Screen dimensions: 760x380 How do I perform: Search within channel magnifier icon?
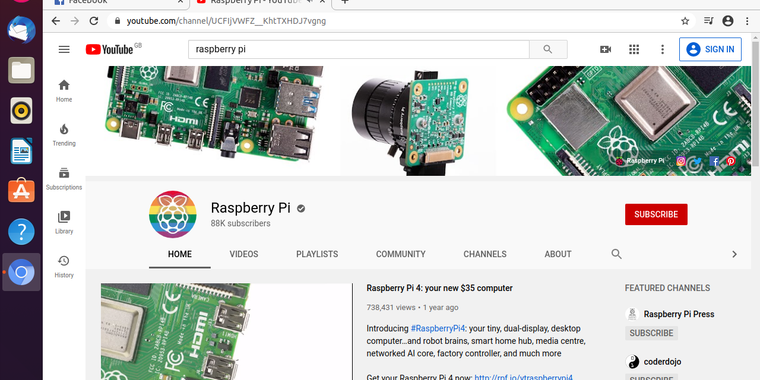click(617, 254)
